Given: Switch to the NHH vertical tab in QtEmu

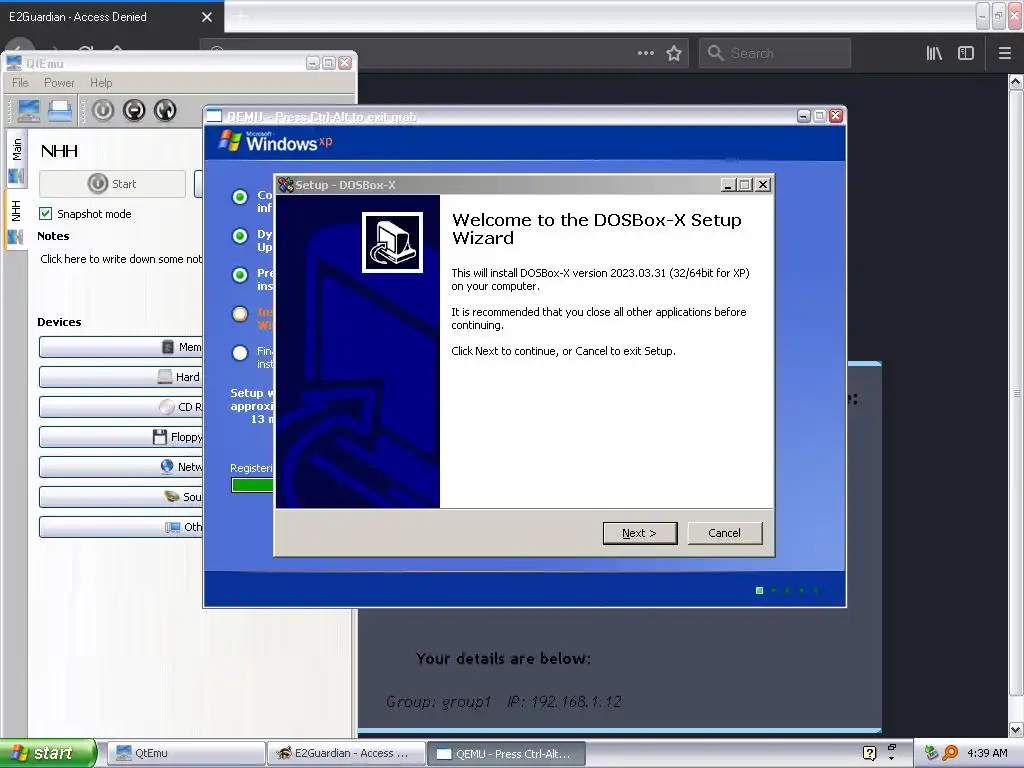Looking at the screenshot, I should click(16, 221).
